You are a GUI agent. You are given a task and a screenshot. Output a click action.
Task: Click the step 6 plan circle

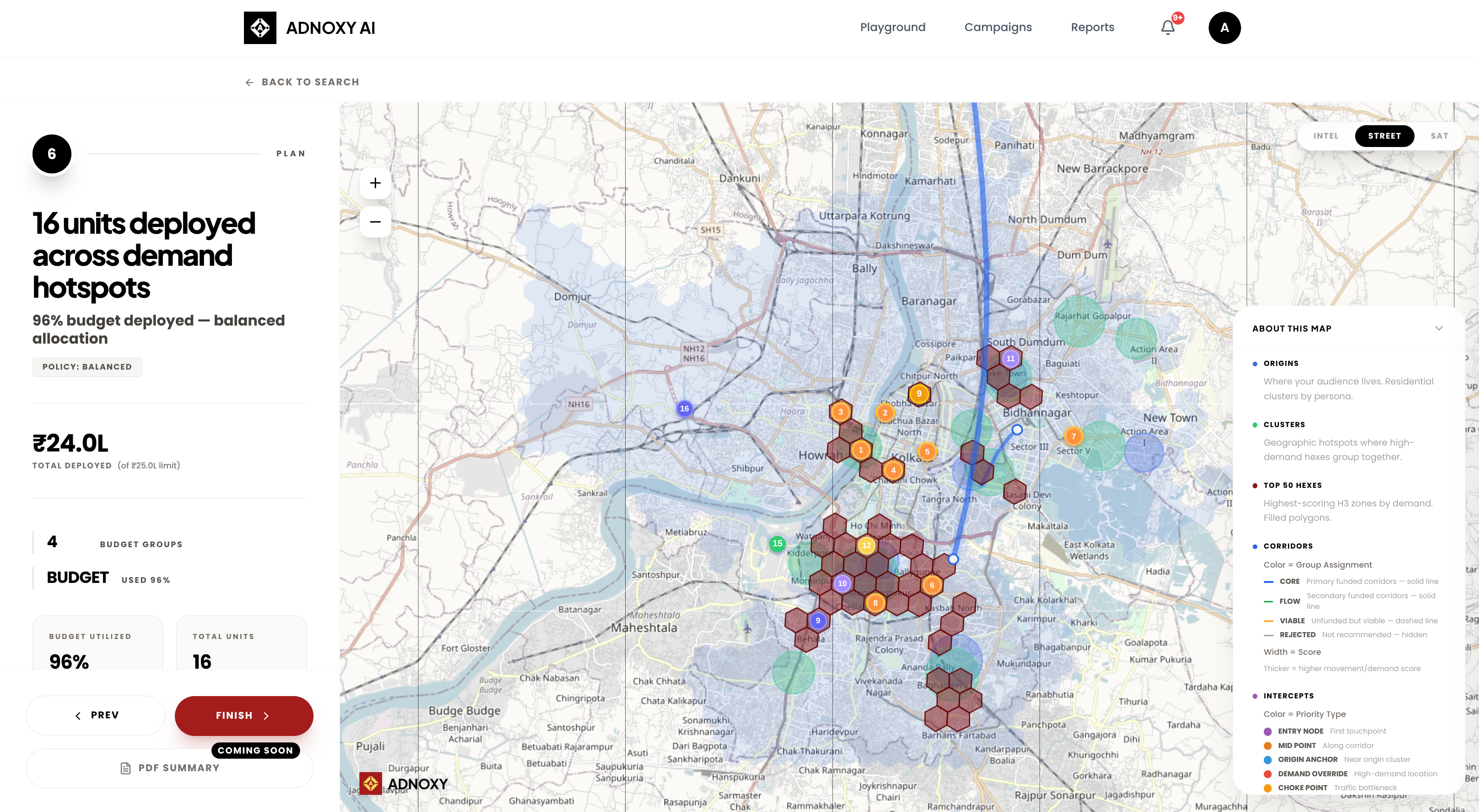pyautogui.click(x=51, y=154)
